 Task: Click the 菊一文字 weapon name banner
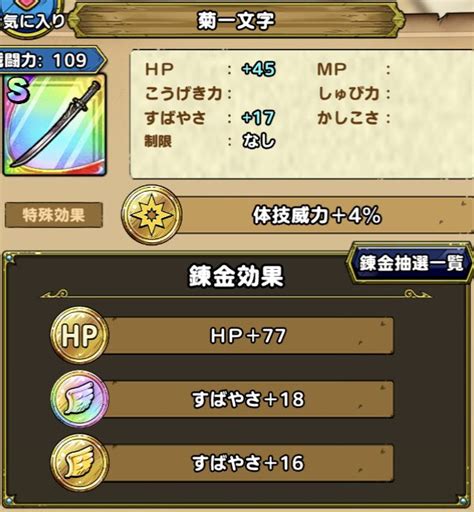point(236,21)
